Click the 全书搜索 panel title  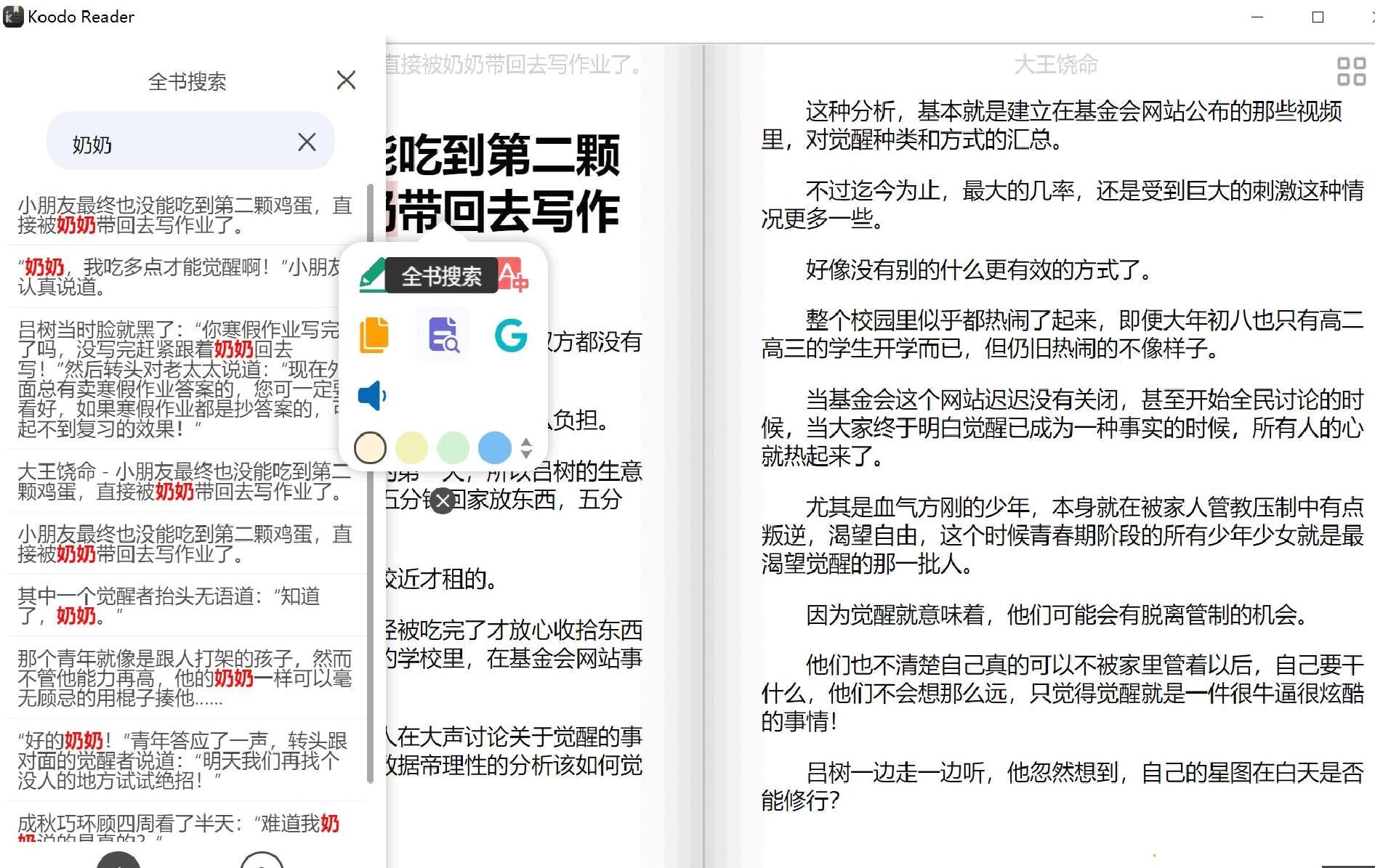(x=187, y=81)
